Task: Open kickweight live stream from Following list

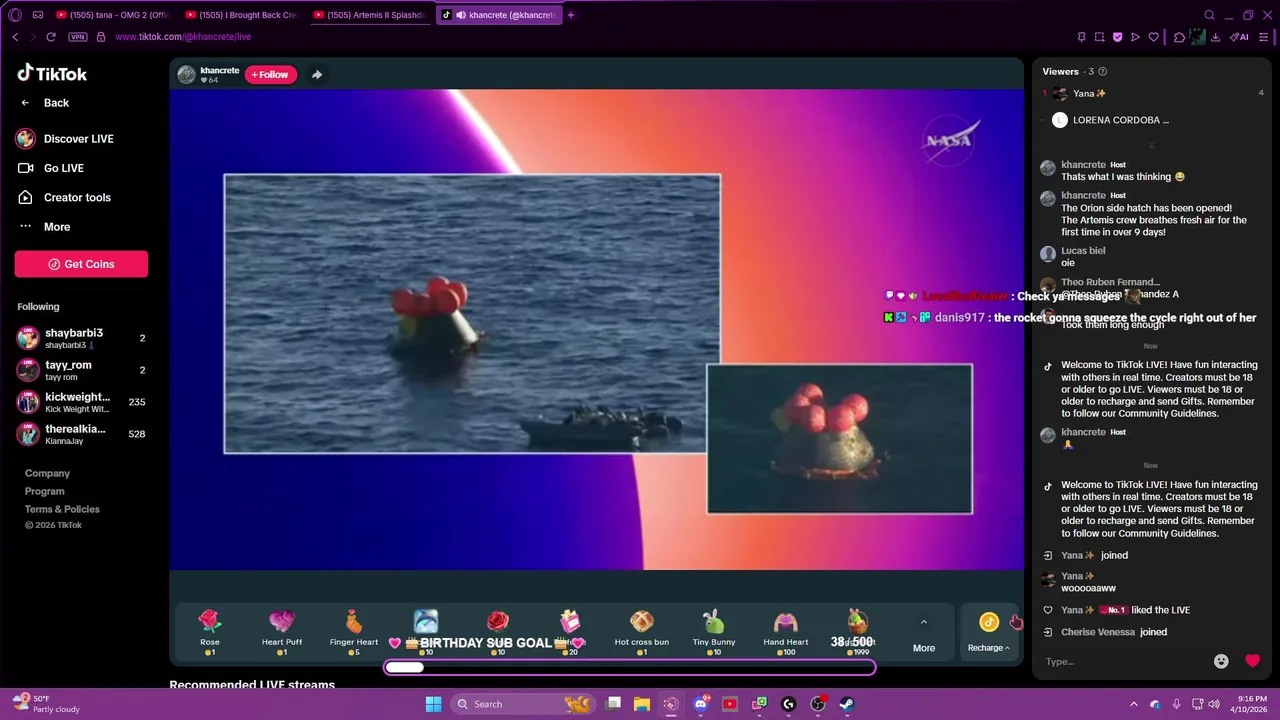Action: pyautogui.click(x=81, y=402)
